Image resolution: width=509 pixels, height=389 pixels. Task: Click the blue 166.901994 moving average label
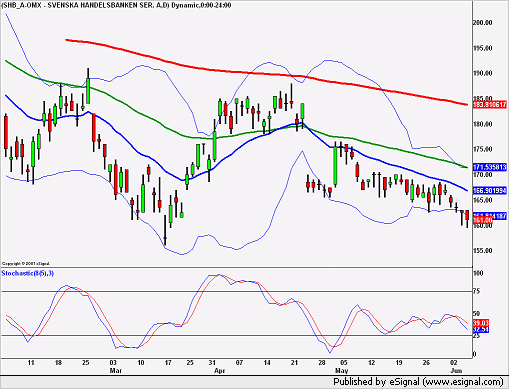point(490,191)
